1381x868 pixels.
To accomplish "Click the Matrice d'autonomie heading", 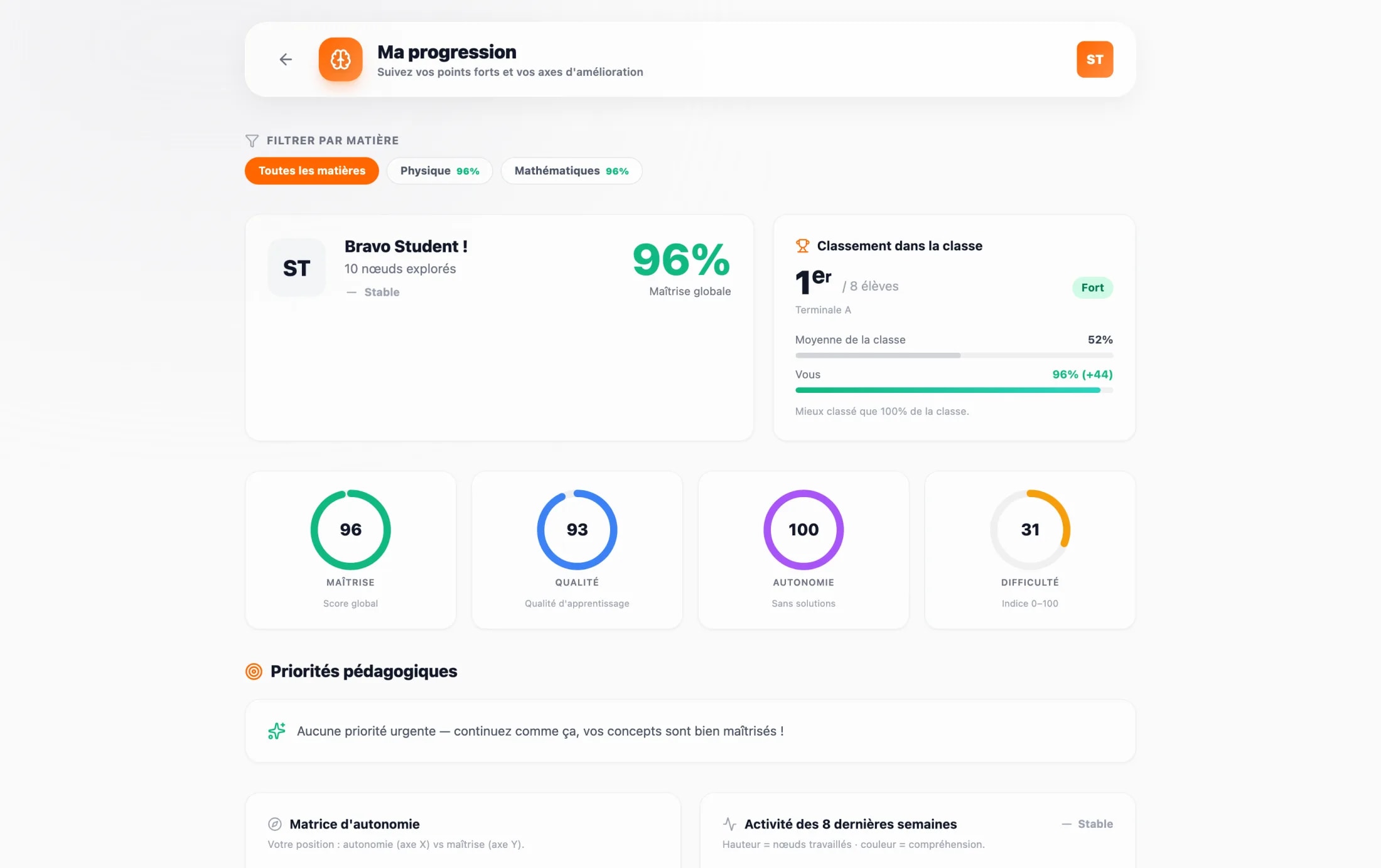I will point(355,824).
